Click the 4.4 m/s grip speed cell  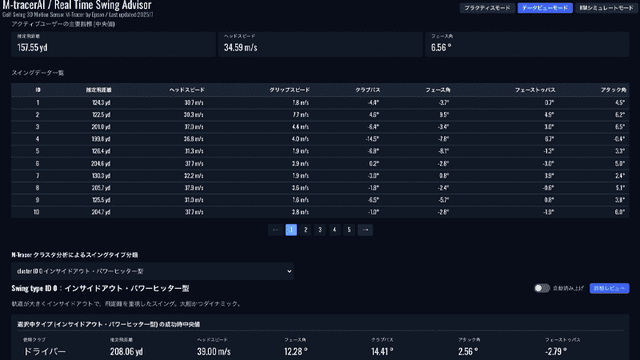(300, 127)
